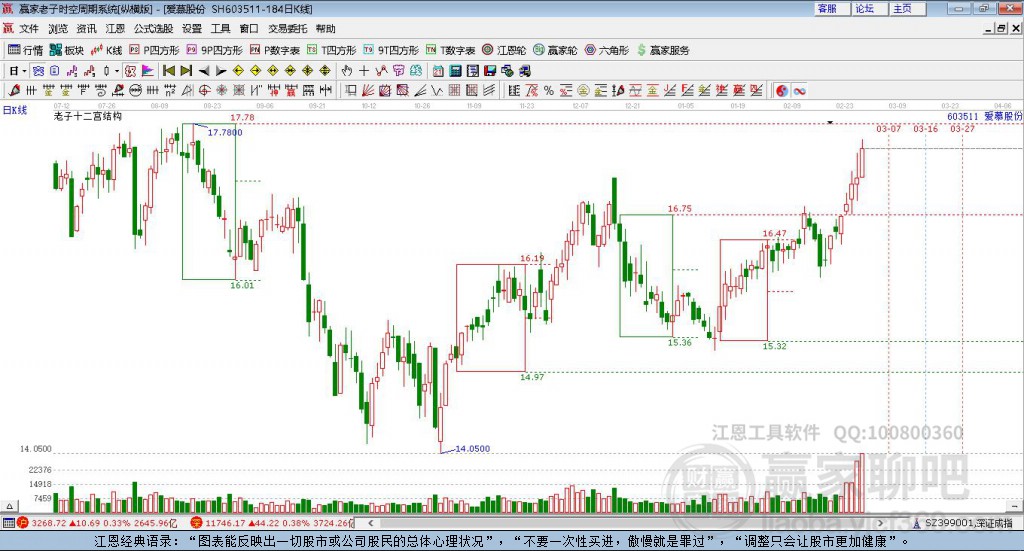Jump to the first bar button
Screen dimensions: 1024x551
(x=168, y=71)
